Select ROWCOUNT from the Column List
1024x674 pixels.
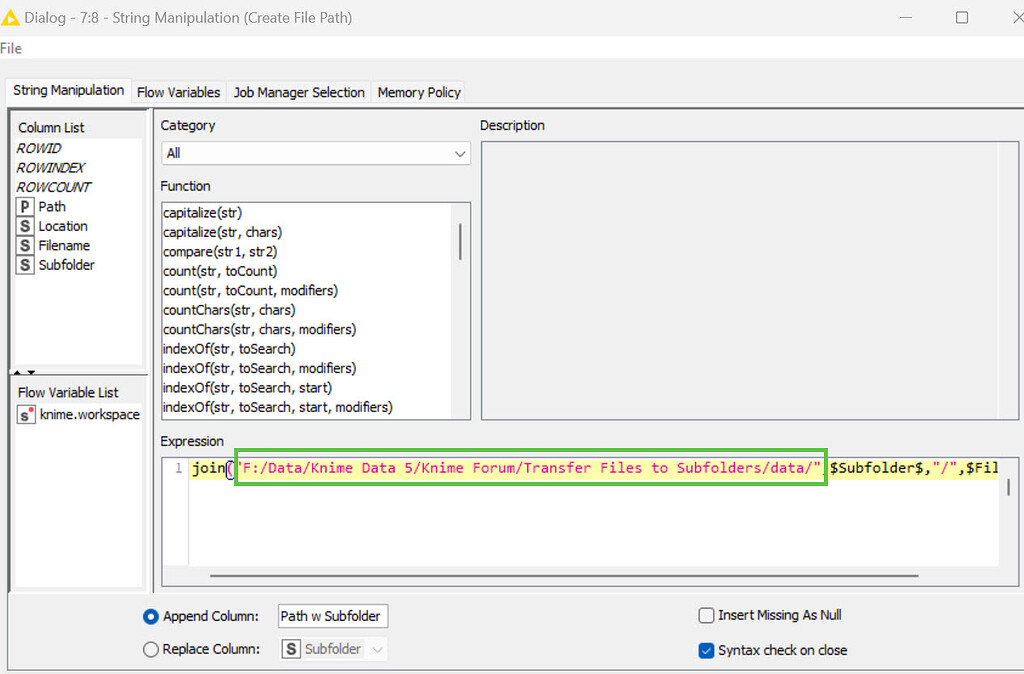pos(53,187)
